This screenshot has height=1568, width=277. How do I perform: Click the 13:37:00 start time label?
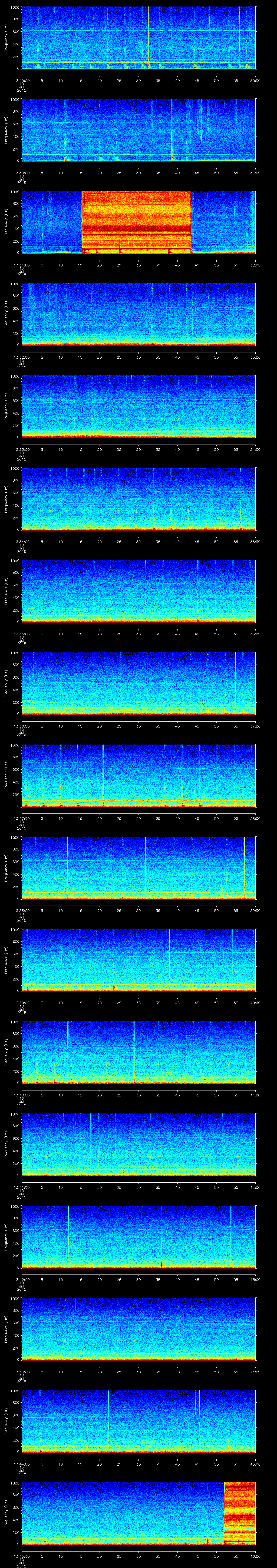point(21,818)
